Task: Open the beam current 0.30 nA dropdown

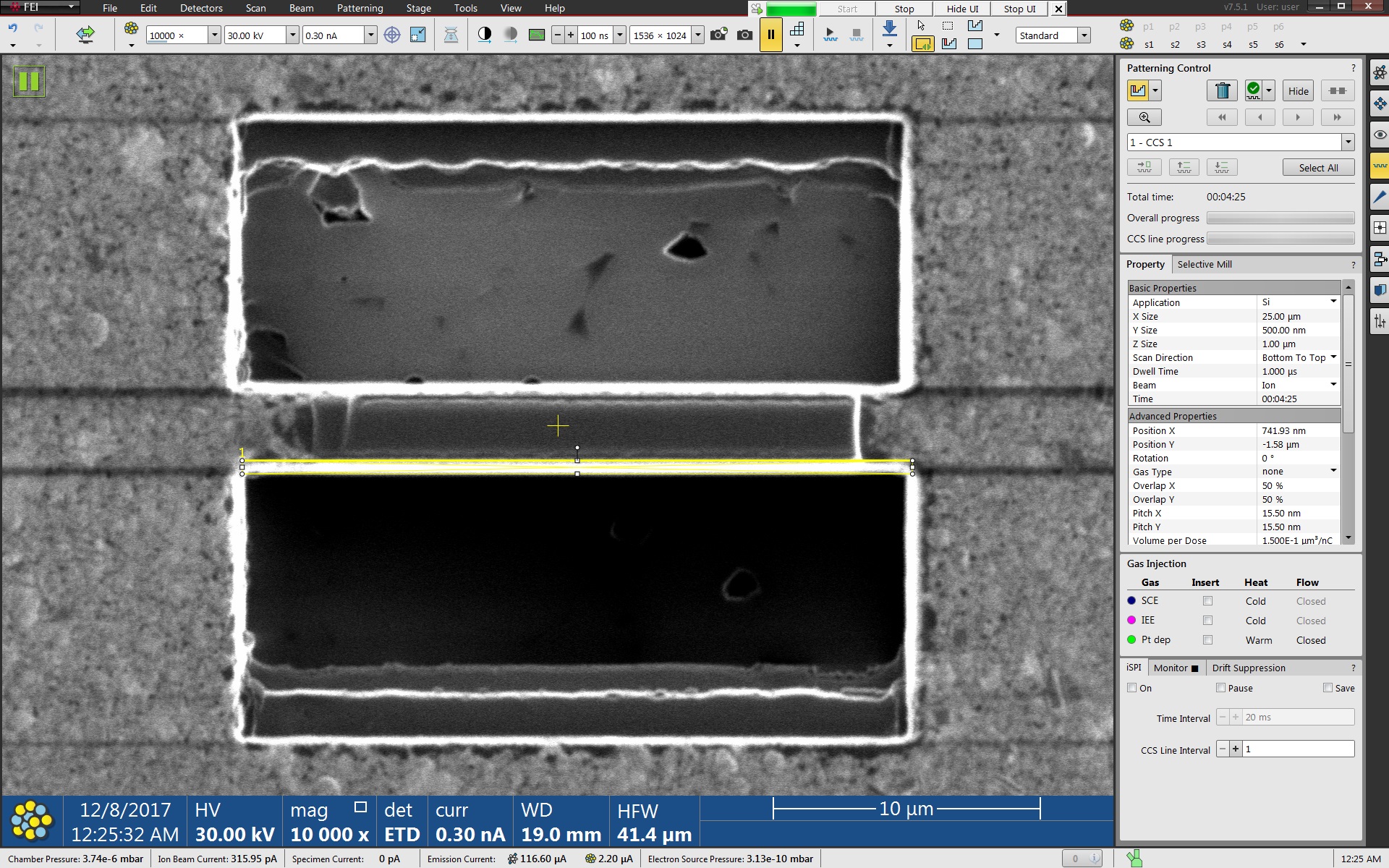Action: click(370, 35)
